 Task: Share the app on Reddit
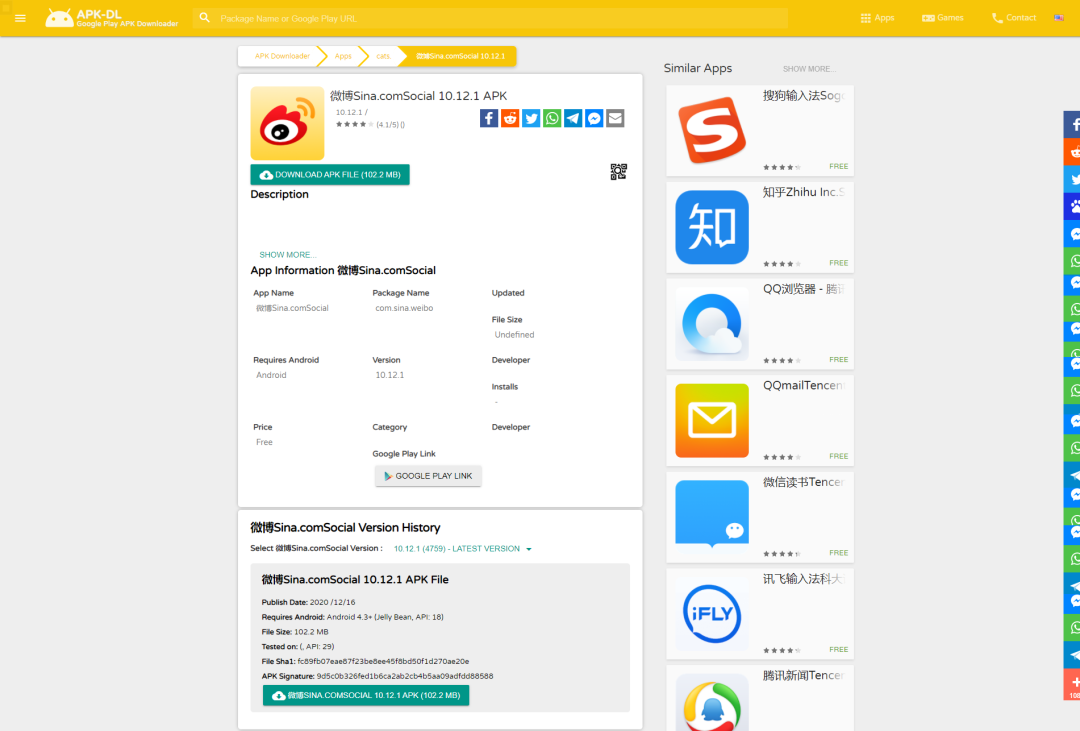coord(509,118)
